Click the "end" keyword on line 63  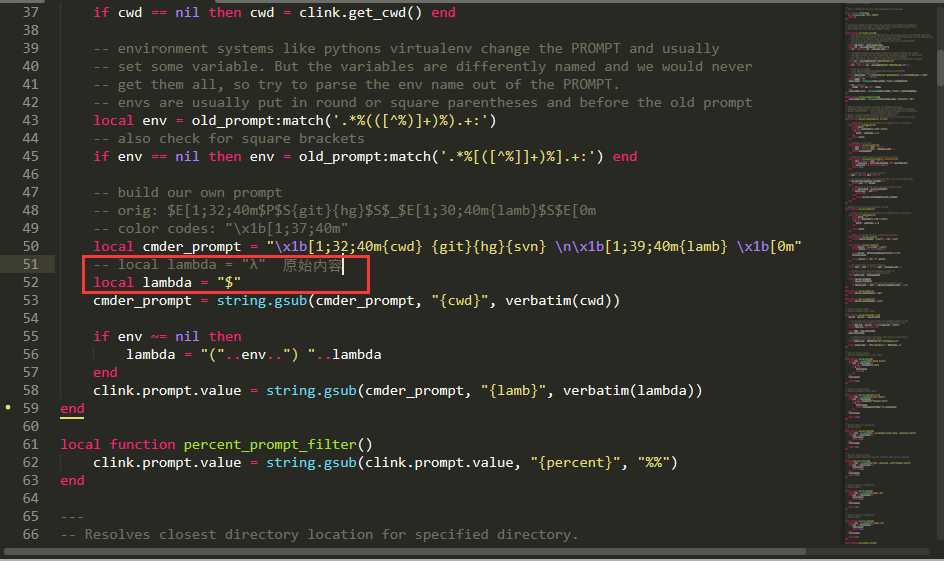point(72,480)
